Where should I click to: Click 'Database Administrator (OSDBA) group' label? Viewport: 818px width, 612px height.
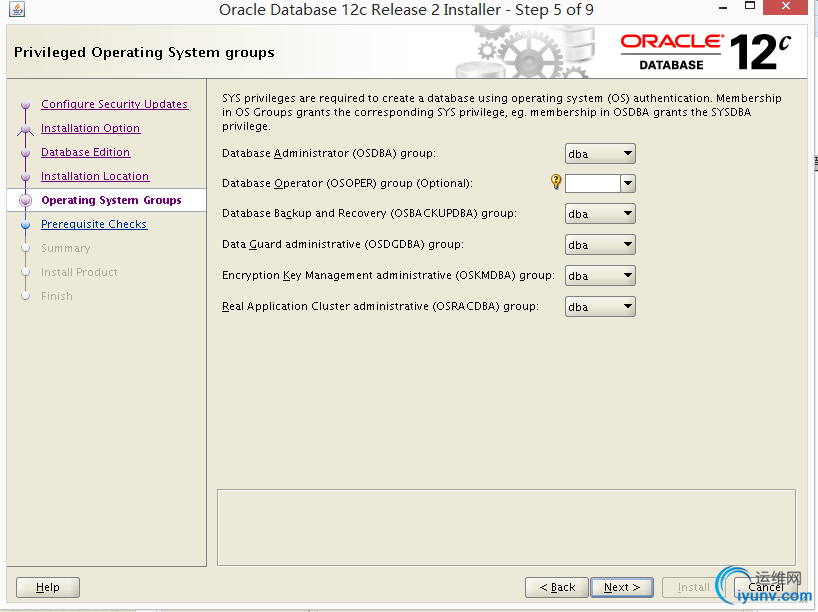point(329,153)
